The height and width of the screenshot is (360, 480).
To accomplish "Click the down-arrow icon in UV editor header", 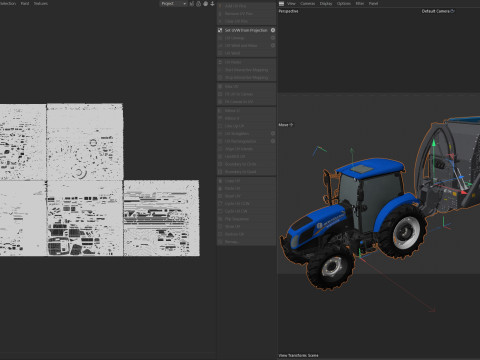I will tap(212, 4).
